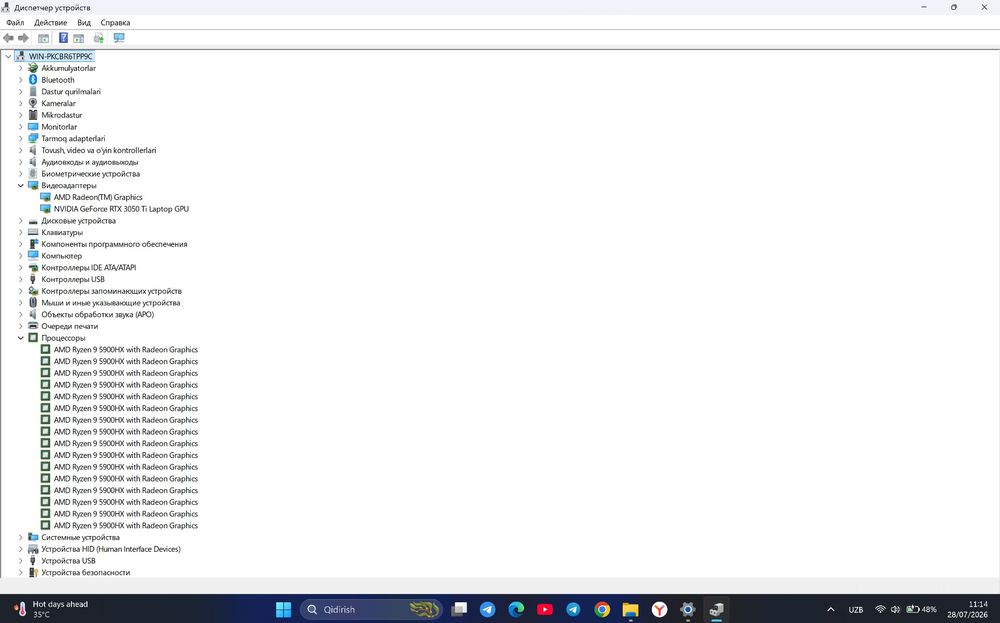1000x623 pixels.
Task: Click the Устройства безопасности key icon
Action: click(33, 573)
